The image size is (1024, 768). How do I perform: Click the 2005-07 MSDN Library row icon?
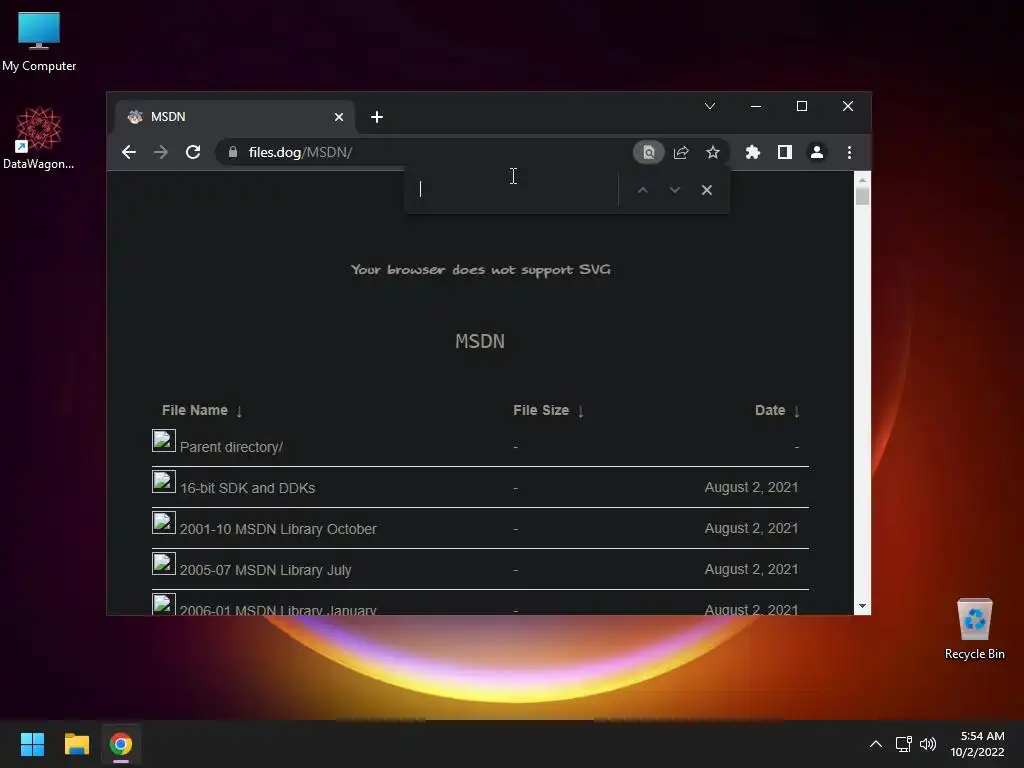coord(164,564)
